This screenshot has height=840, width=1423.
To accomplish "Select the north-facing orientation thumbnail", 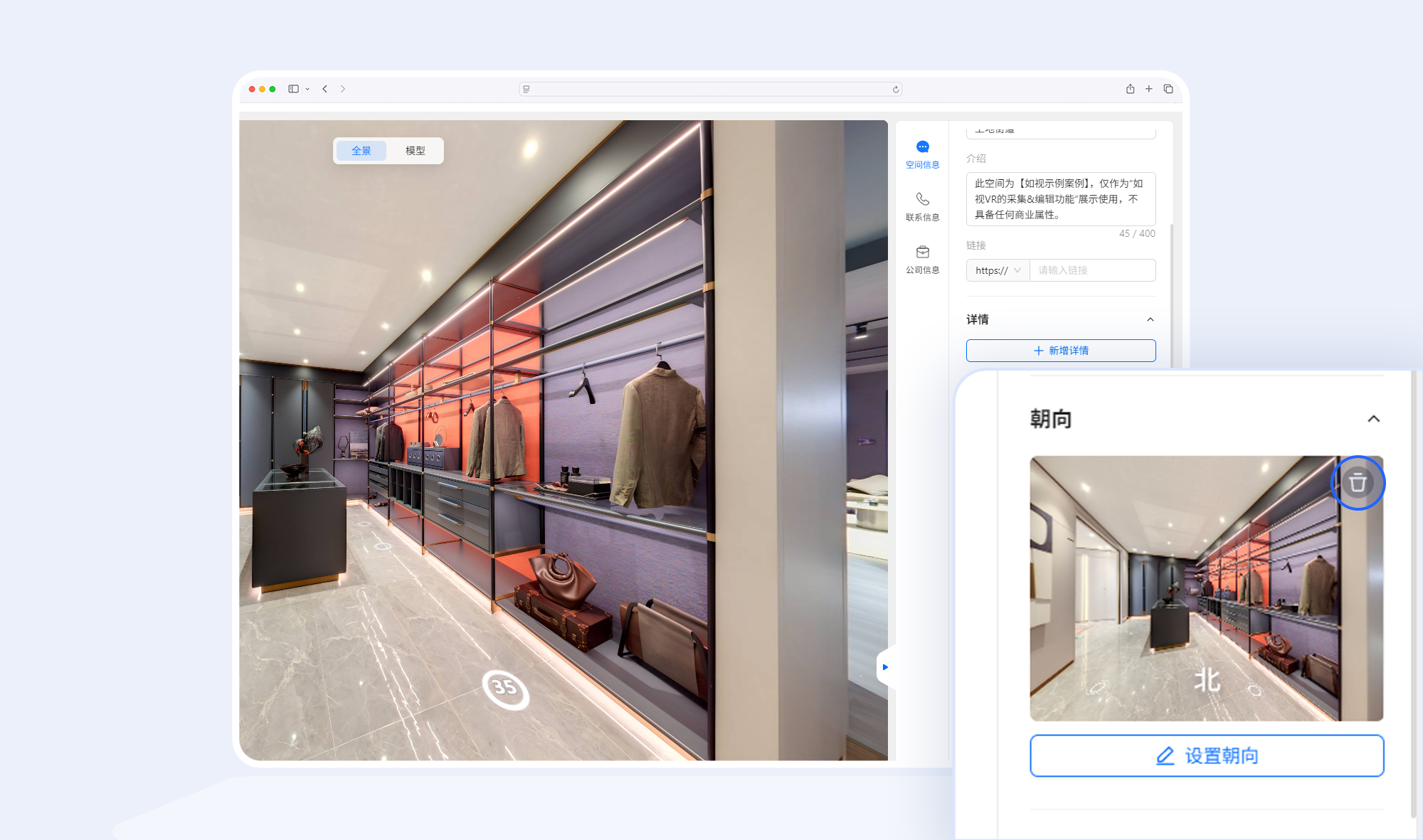I will pyautogui.click(x=1207, y=588).
